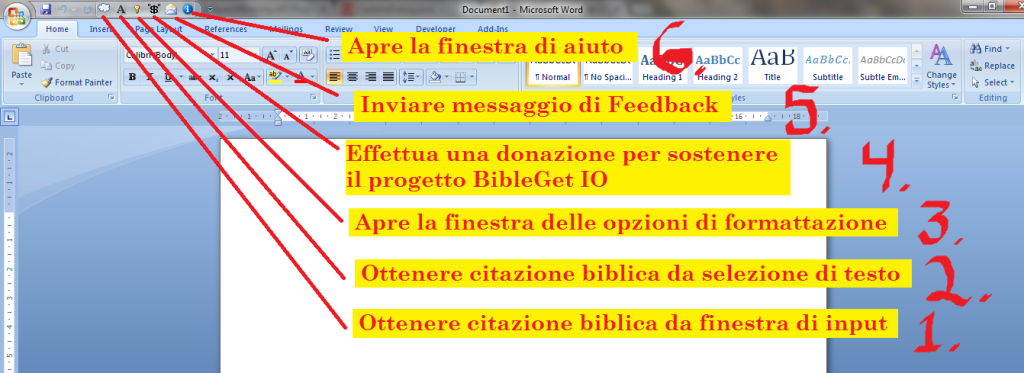Click the Save floppy disk icon
Image resolution: width=1024 pixels, height=373 pixels.
tap(46, 9)
